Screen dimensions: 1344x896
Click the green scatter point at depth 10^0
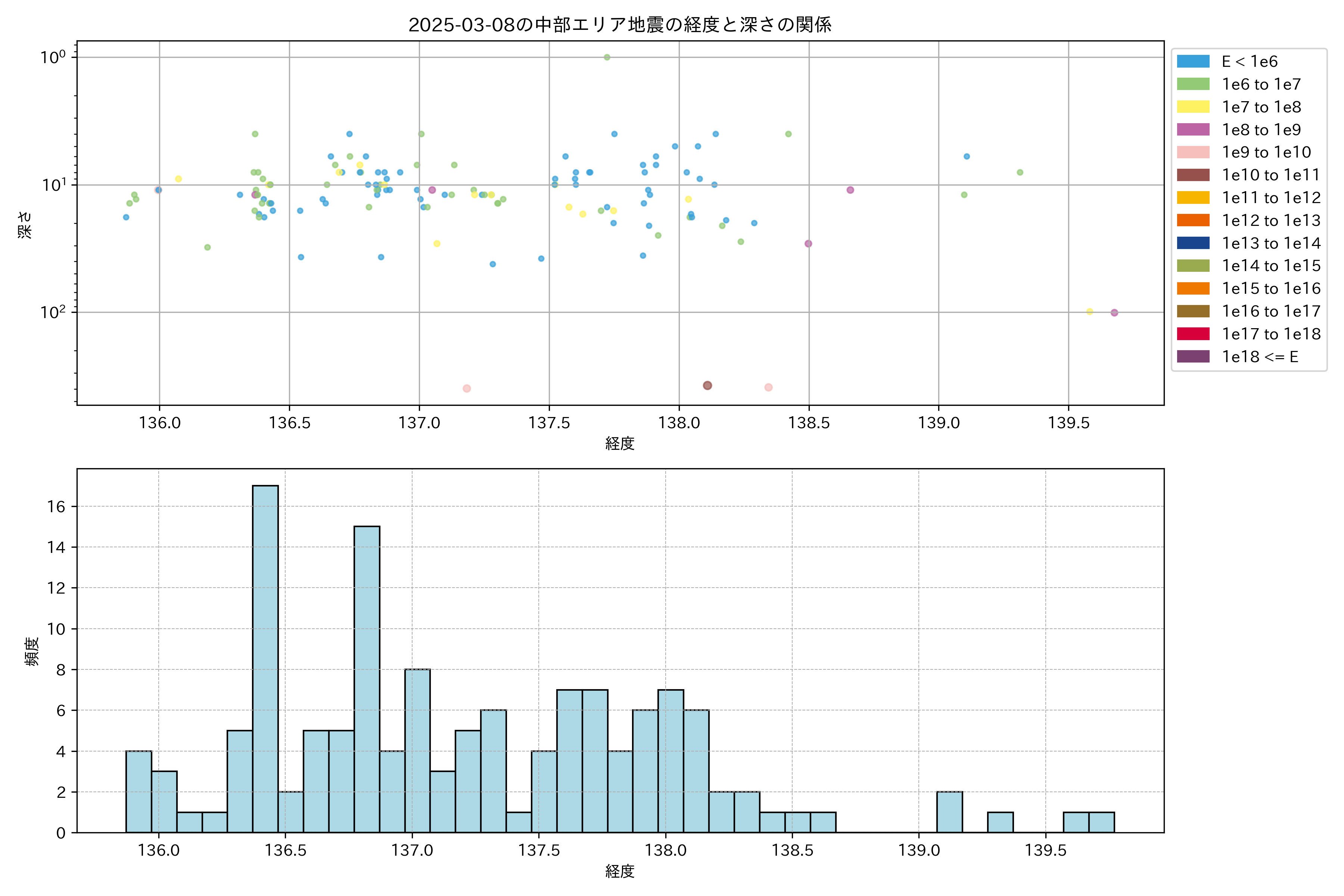[x=607, y=57]
